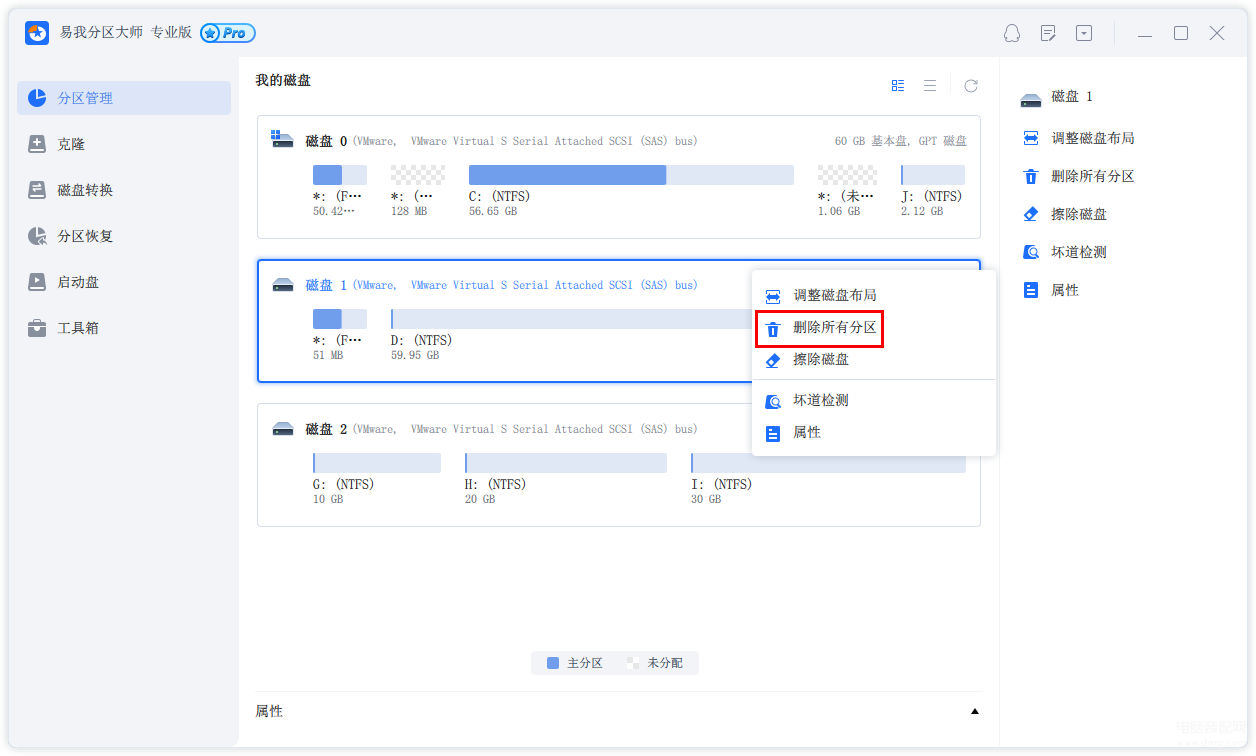Click 属性 in the right panel
This screenshot has width=1256, height=756.
(x=1065, y=290)
